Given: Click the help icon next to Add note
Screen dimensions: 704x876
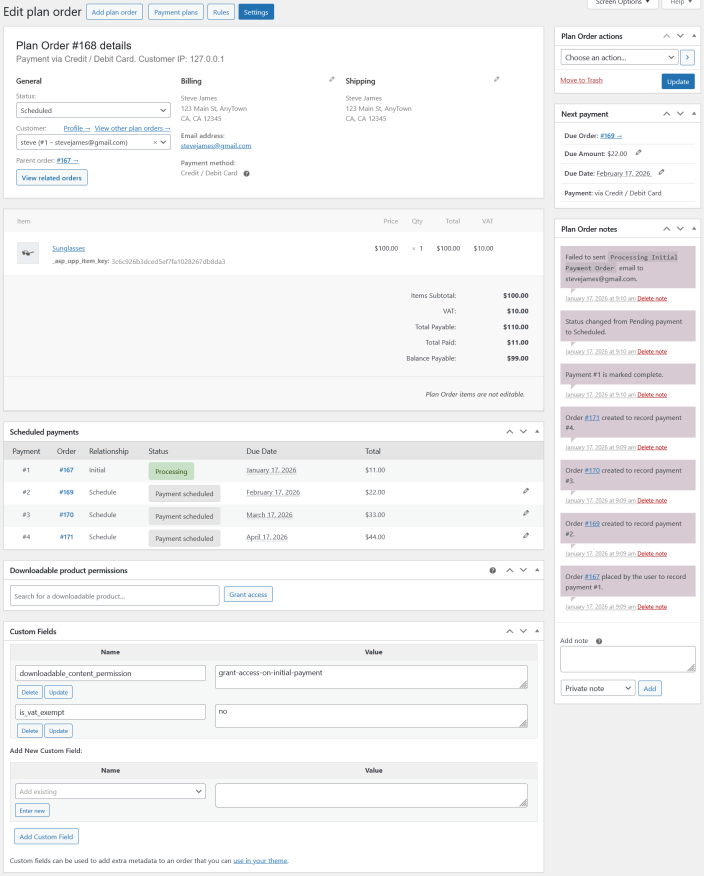Looking at the screenshot, I should point(599,640).
